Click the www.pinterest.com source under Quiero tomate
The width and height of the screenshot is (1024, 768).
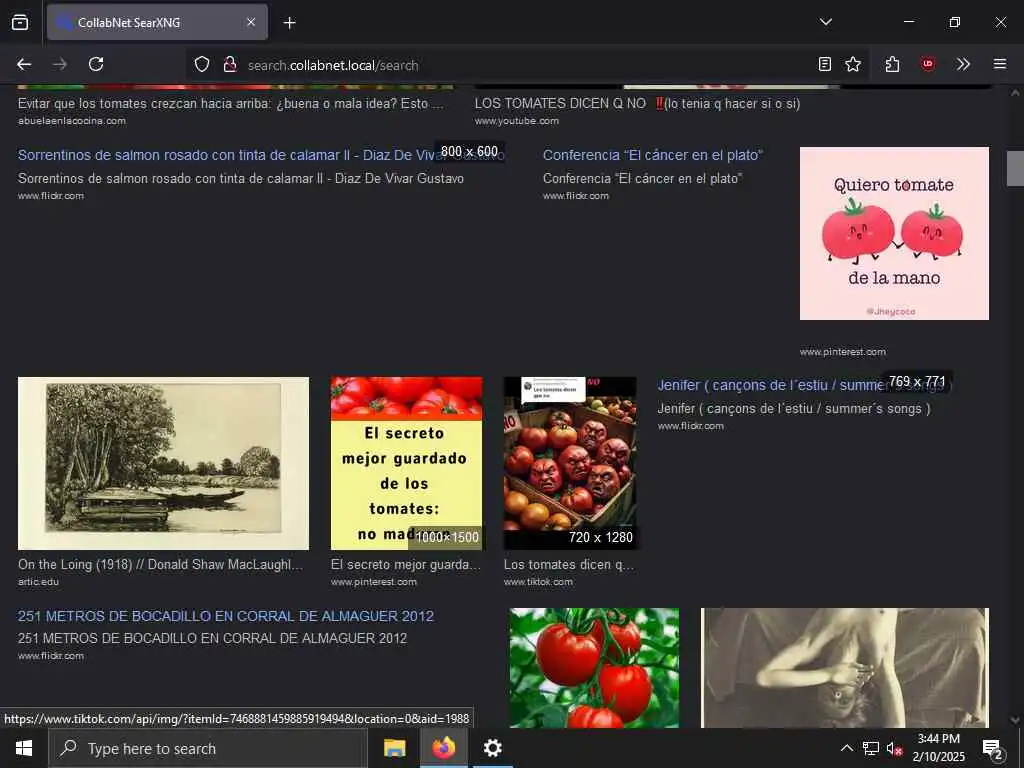click(842, 352)
